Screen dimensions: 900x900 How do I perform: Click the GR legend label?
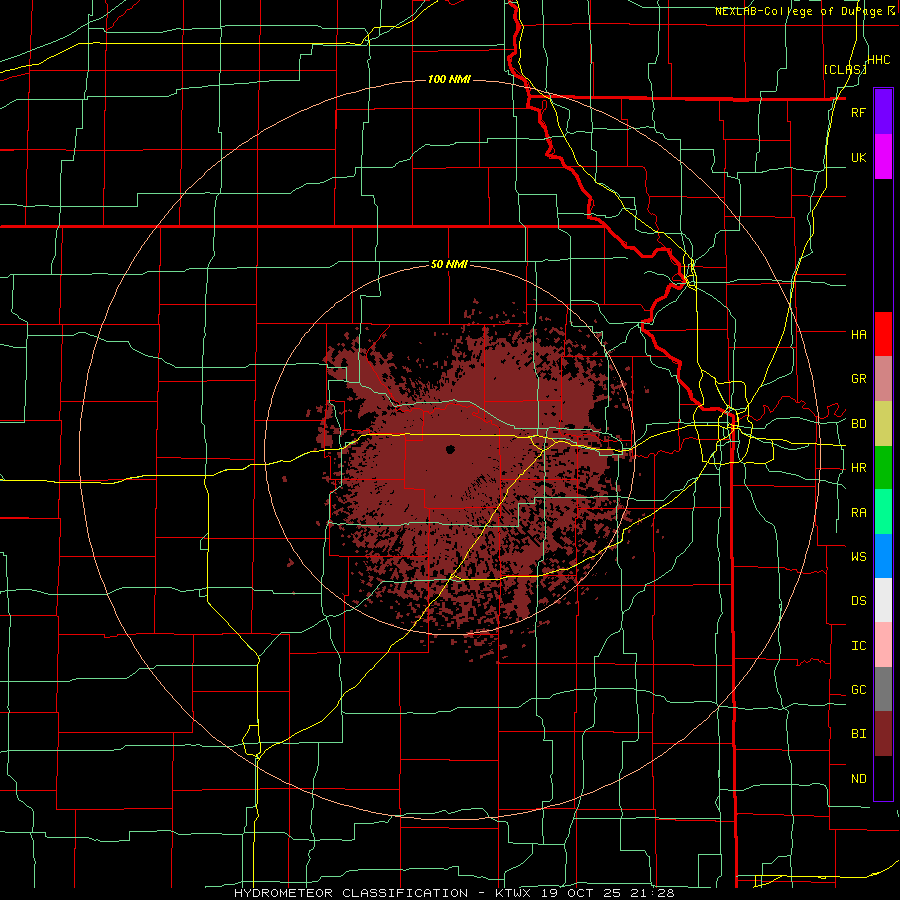click(x=858, y=379)
